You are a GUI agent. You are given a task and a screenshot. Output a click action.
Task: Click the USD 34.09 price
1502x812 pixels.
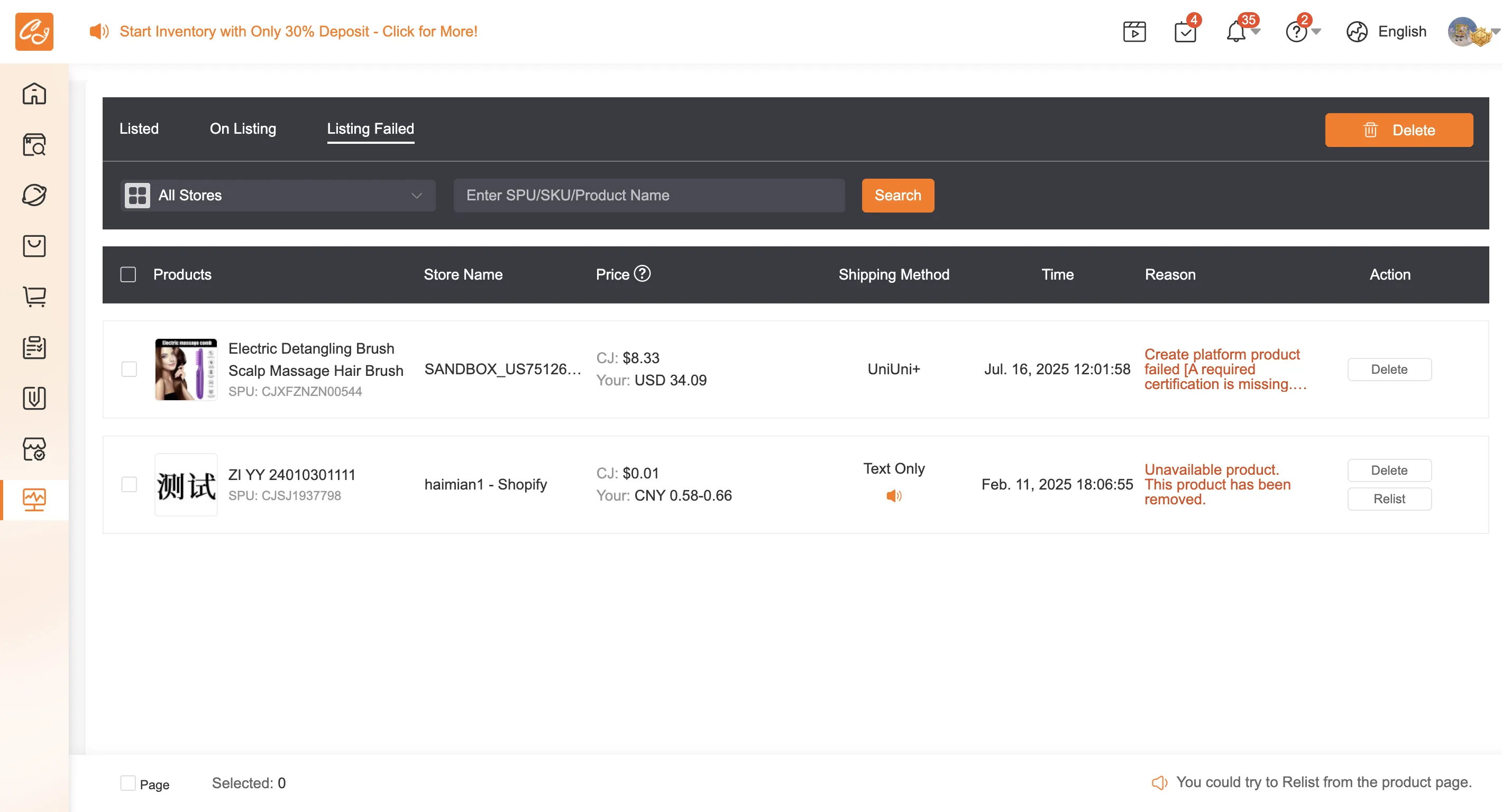tap(671, 380)
